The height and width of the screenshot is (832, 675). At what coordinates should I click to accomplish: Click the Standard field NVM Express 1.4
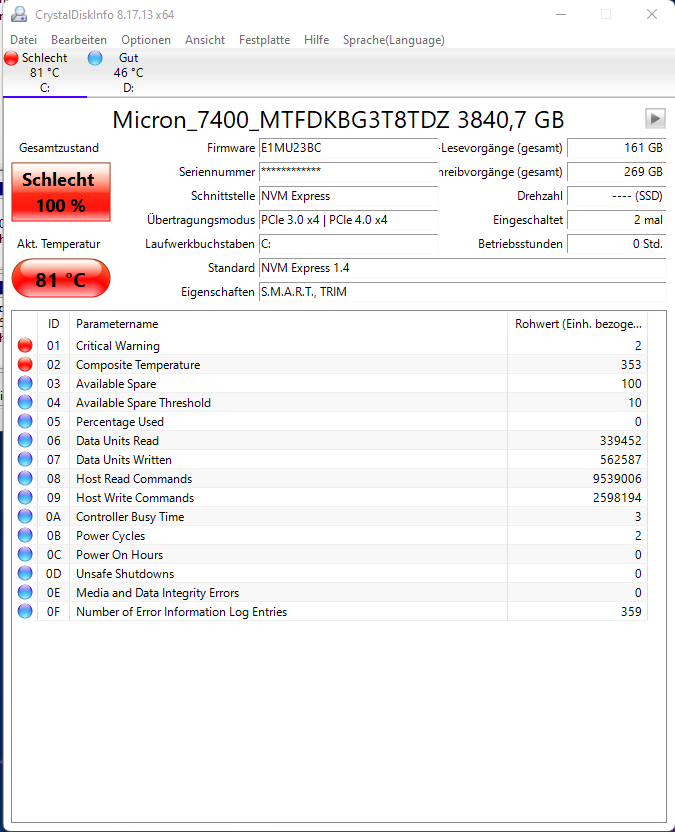[x=462, y=268]
